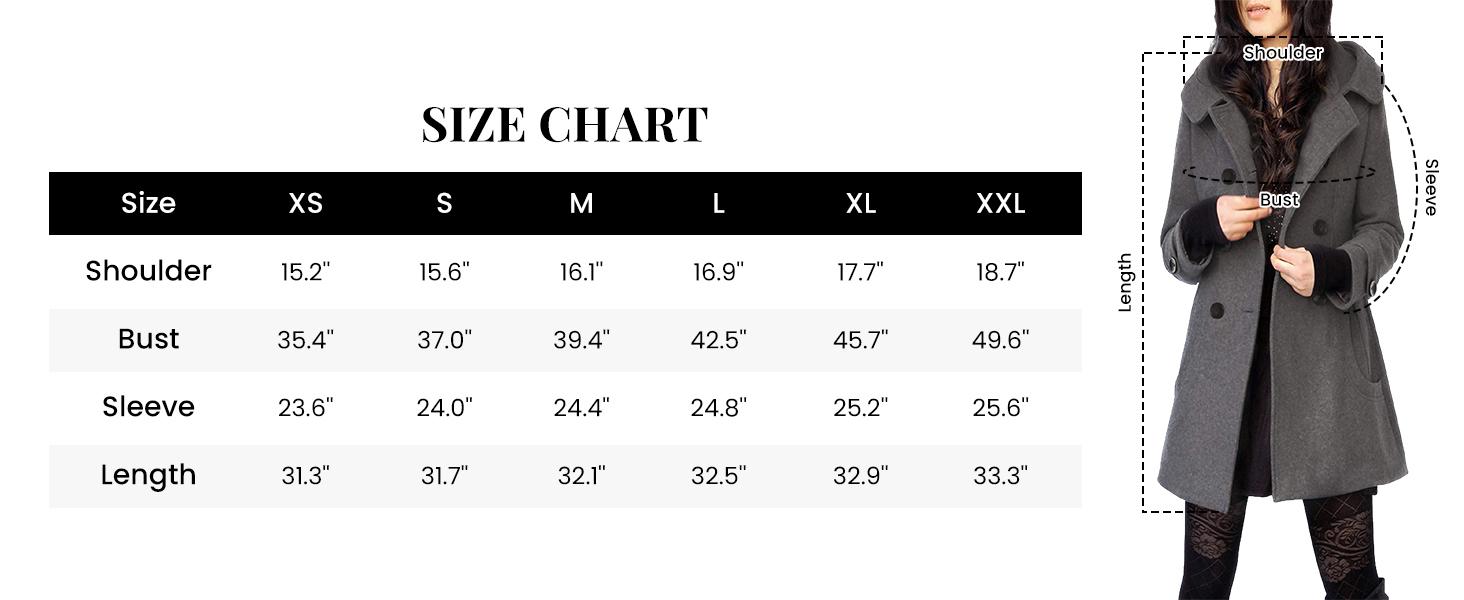Image resolution: width=1464 pixels, height=600 pixels.
Task: Select the Bust row label in table
Action: click(148, 339)
